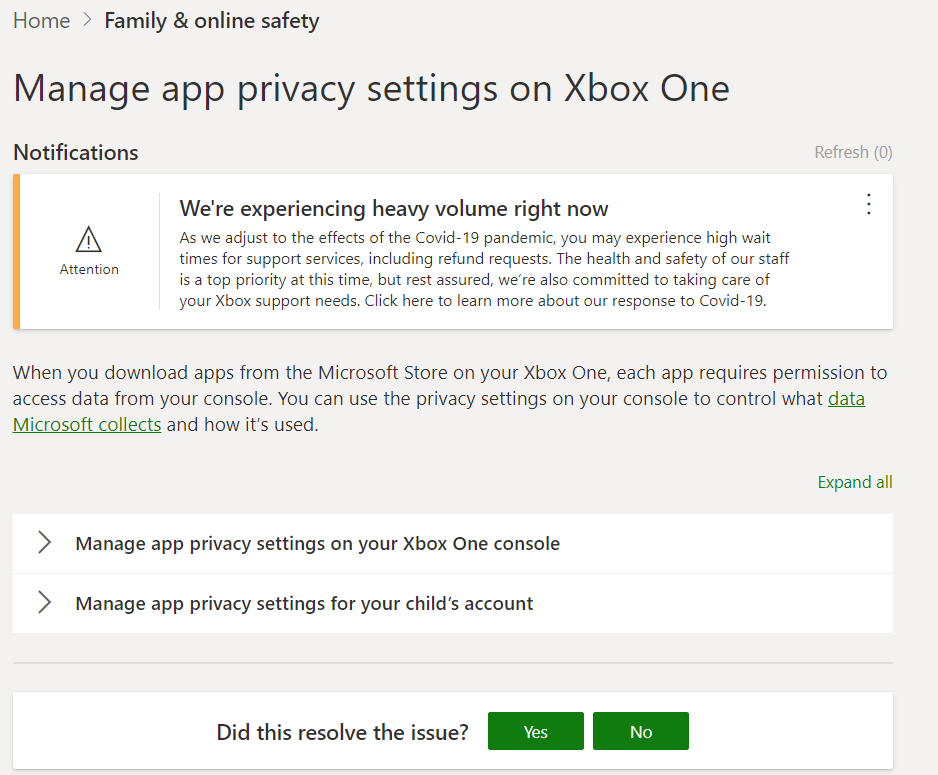Expand Xbox One console privacy settings chevron
The height and width of the screenshot is (775, 938).
tap(44, 542)
